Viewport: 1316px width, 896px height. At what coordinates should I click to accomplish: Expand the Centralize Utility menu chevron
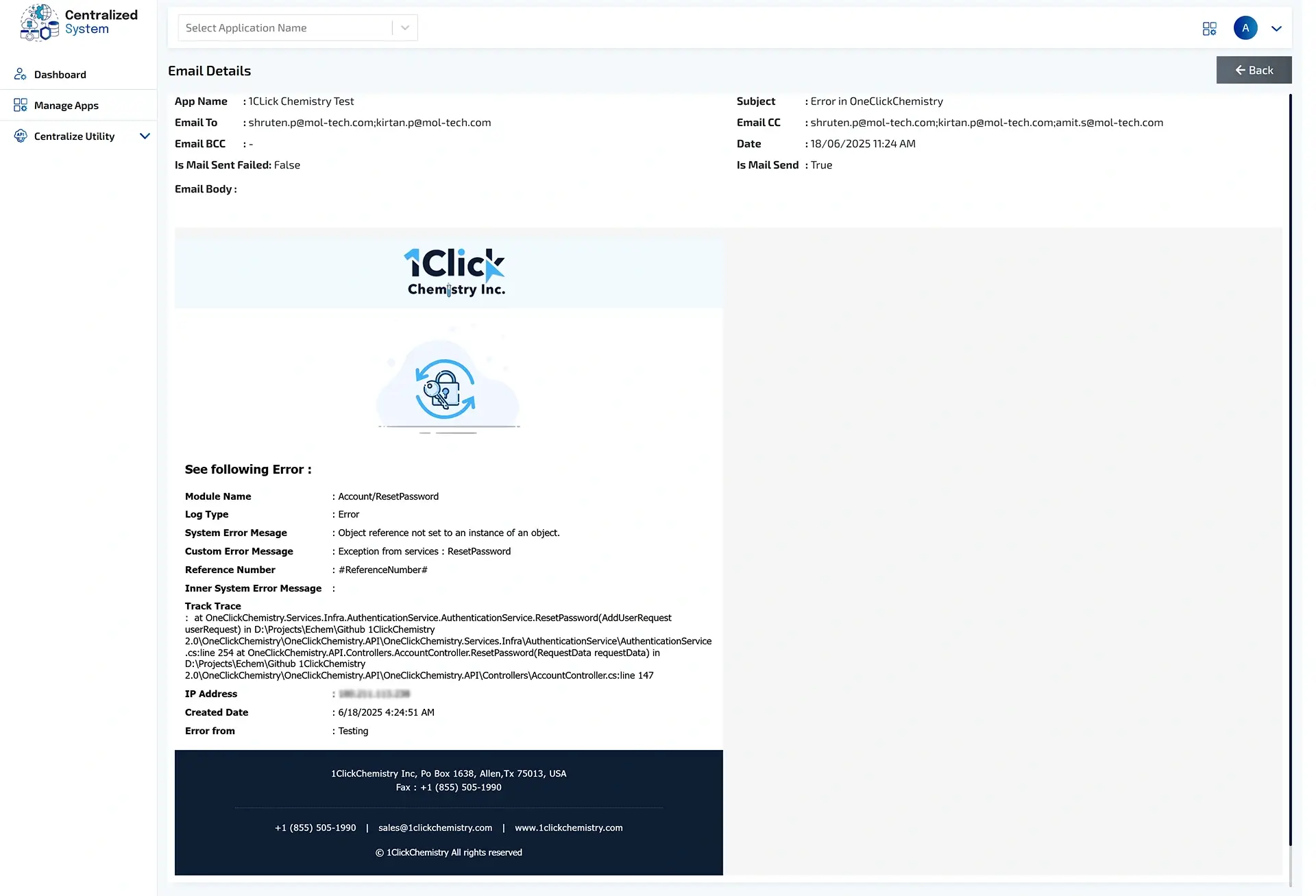coord(145,136)
